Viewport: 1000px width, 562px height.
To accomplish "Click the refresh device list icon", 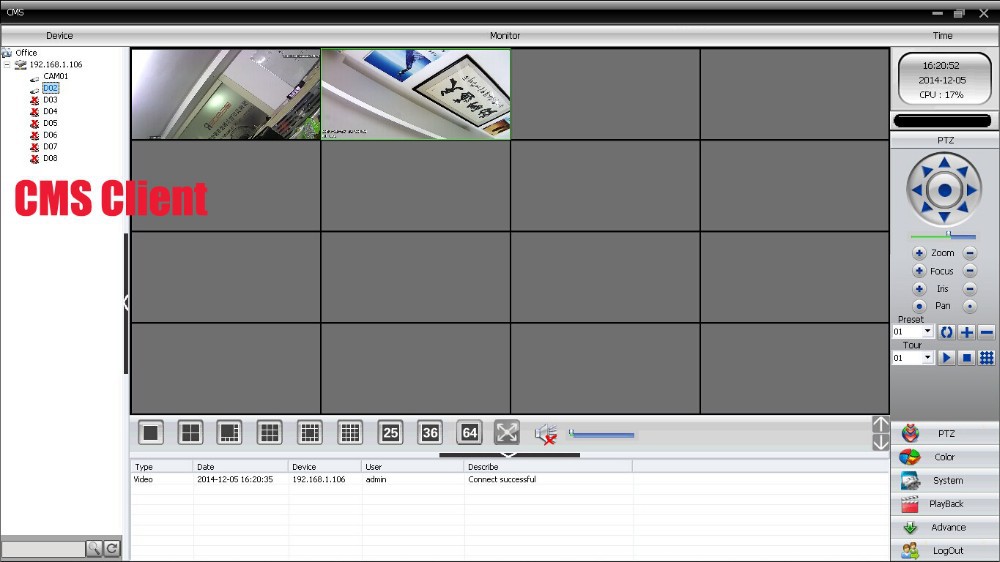I will [112, 548].
